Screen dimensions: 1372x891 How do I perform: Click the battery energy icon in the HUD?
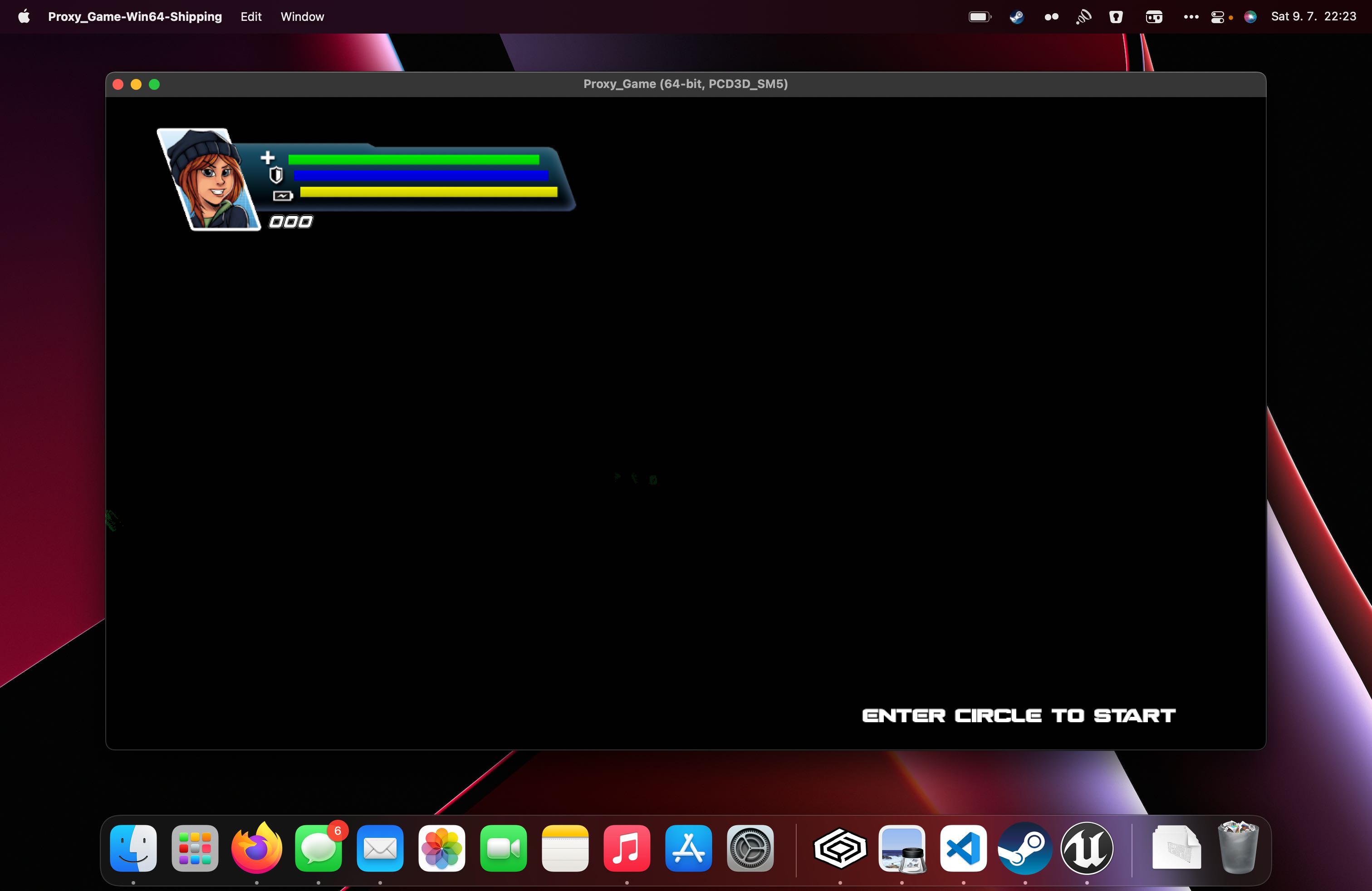pyautogui.click(x=283, y=196)
